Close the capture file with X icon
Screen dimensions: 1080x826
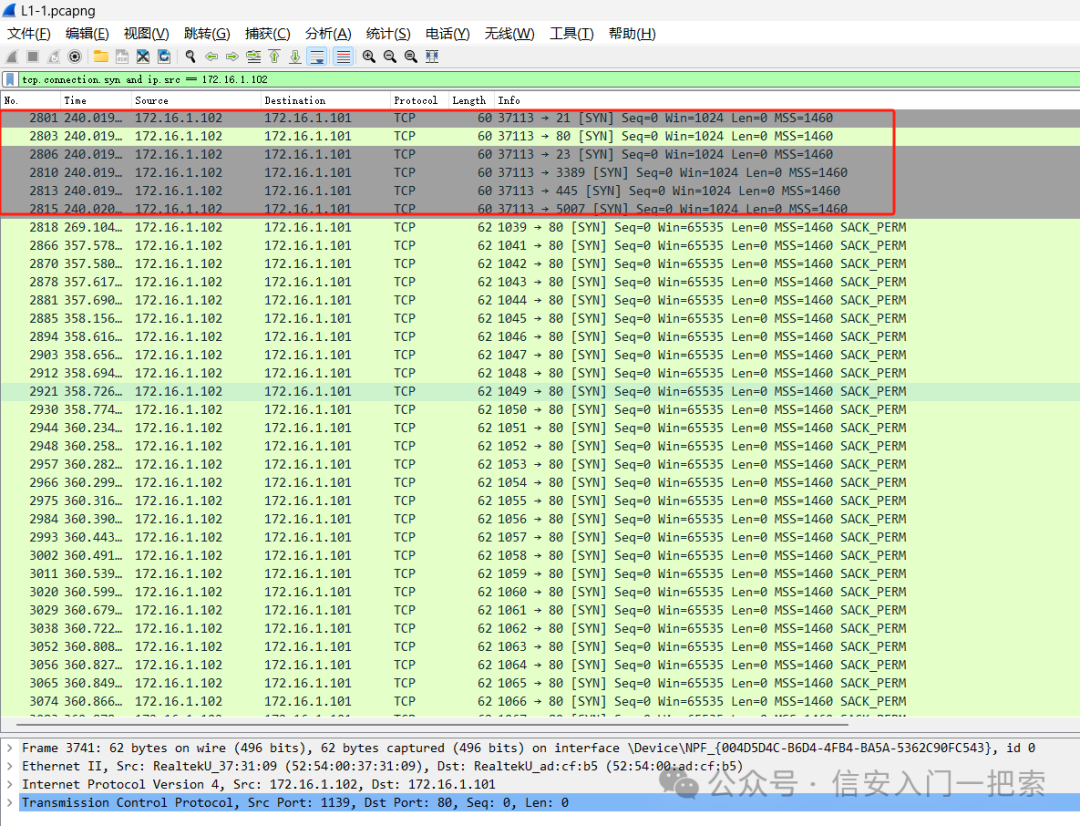tap(143, 56)
